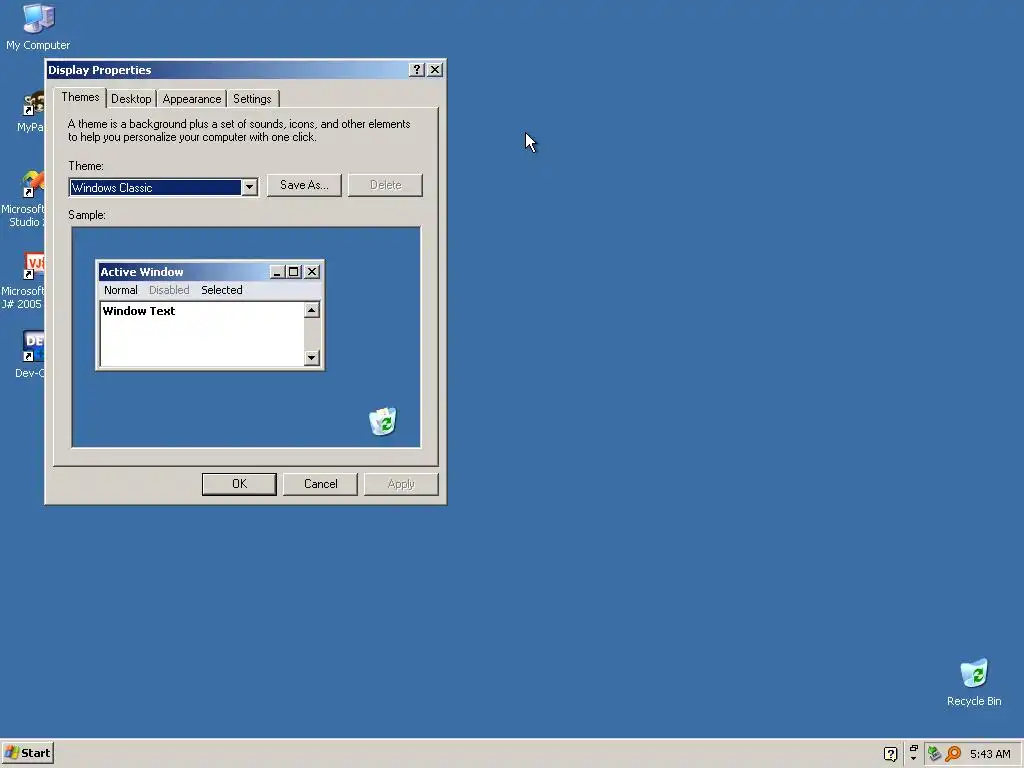Click the Safely Remove Hardware tray icon

click(934, 753)
